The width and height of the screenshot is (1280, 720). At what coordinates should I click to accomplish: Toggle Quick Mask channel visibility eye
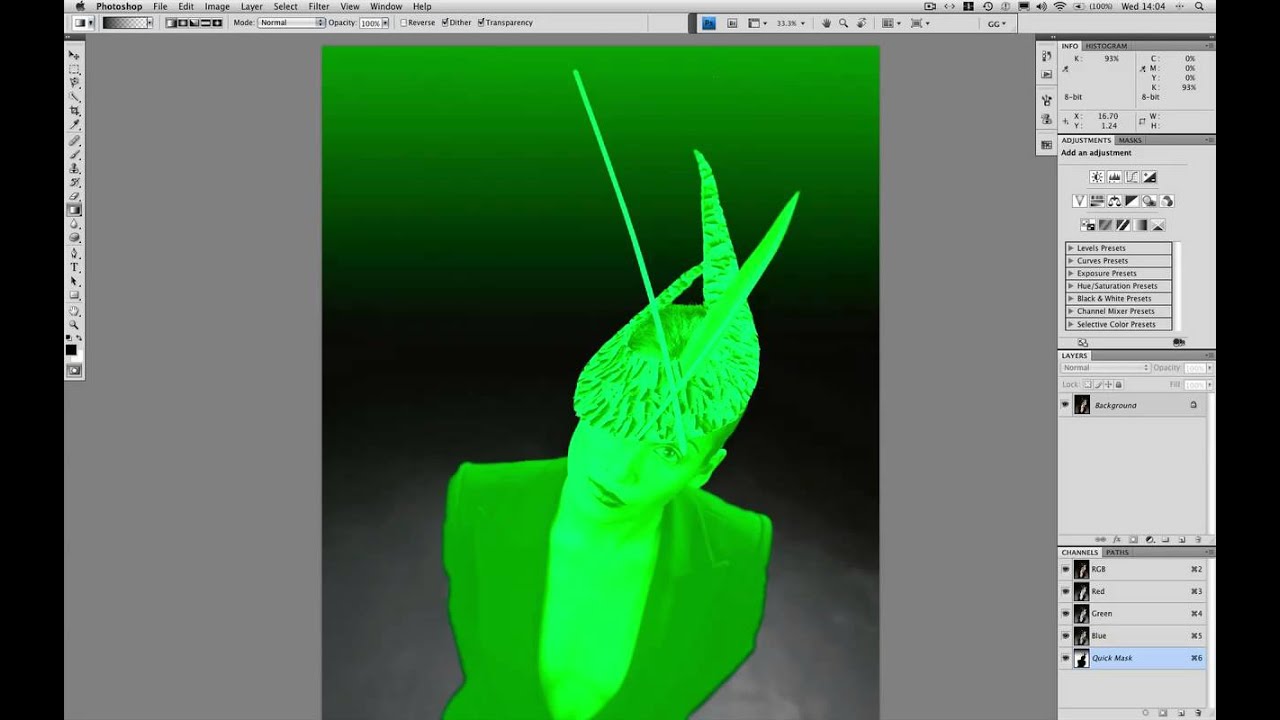[1065, 658]
